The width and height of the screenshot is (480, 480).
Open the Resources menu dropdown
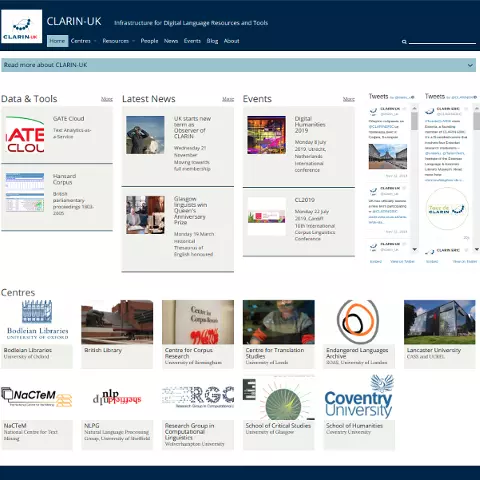click(118, 41)
